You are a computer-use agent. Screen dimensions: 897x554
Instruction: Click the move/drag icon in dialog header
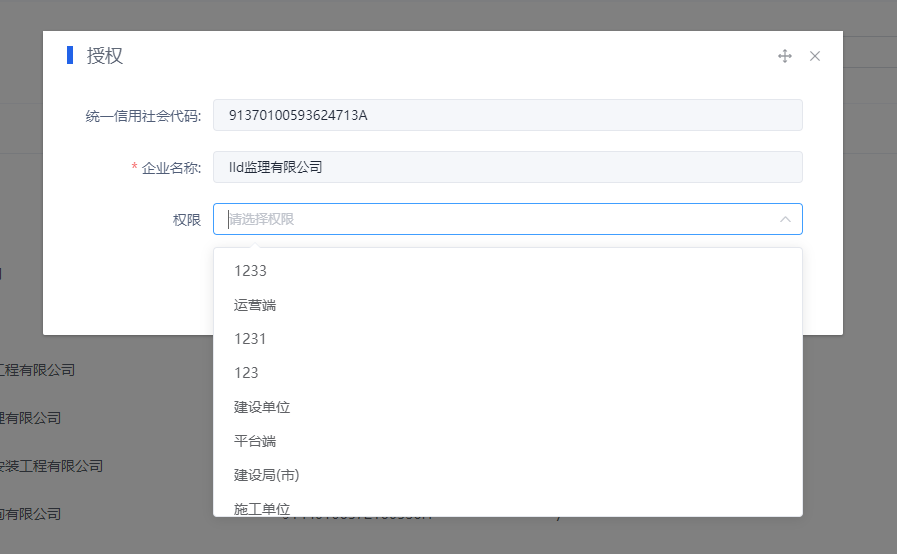(785, 56)
